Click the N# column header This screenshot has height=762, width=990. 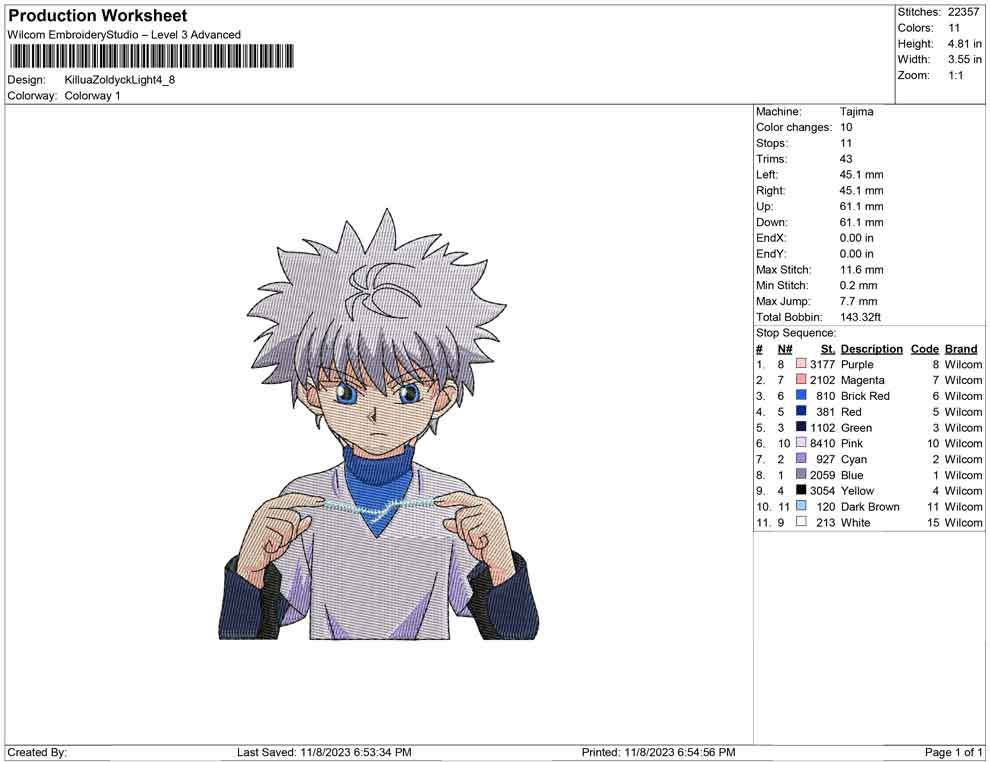coord(785,349)
